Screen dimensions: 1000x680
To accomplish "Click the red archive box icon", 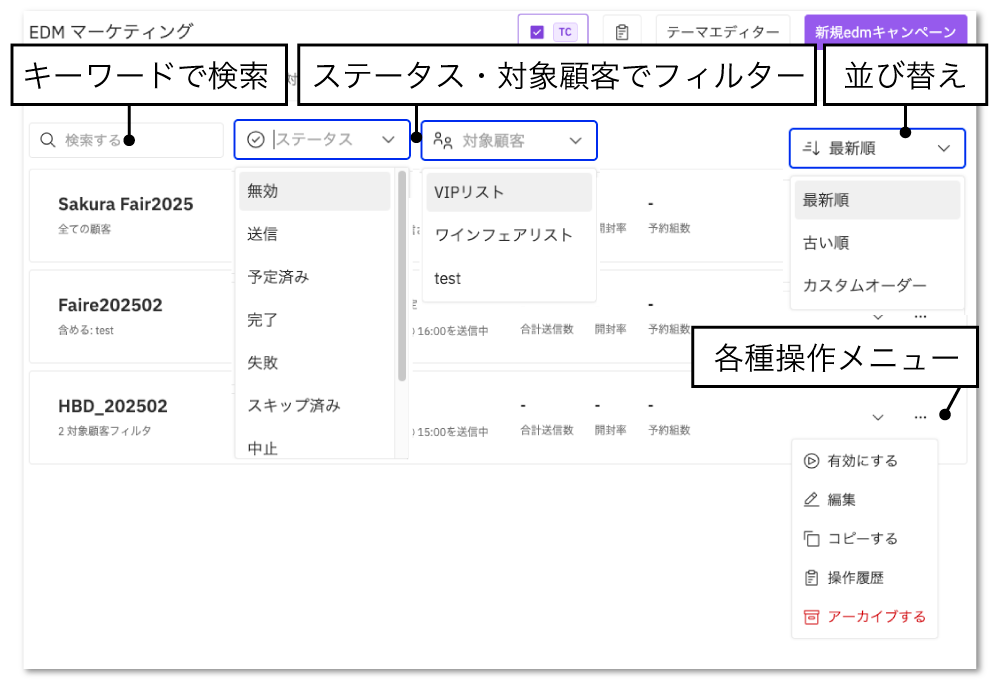I will 811,617.
